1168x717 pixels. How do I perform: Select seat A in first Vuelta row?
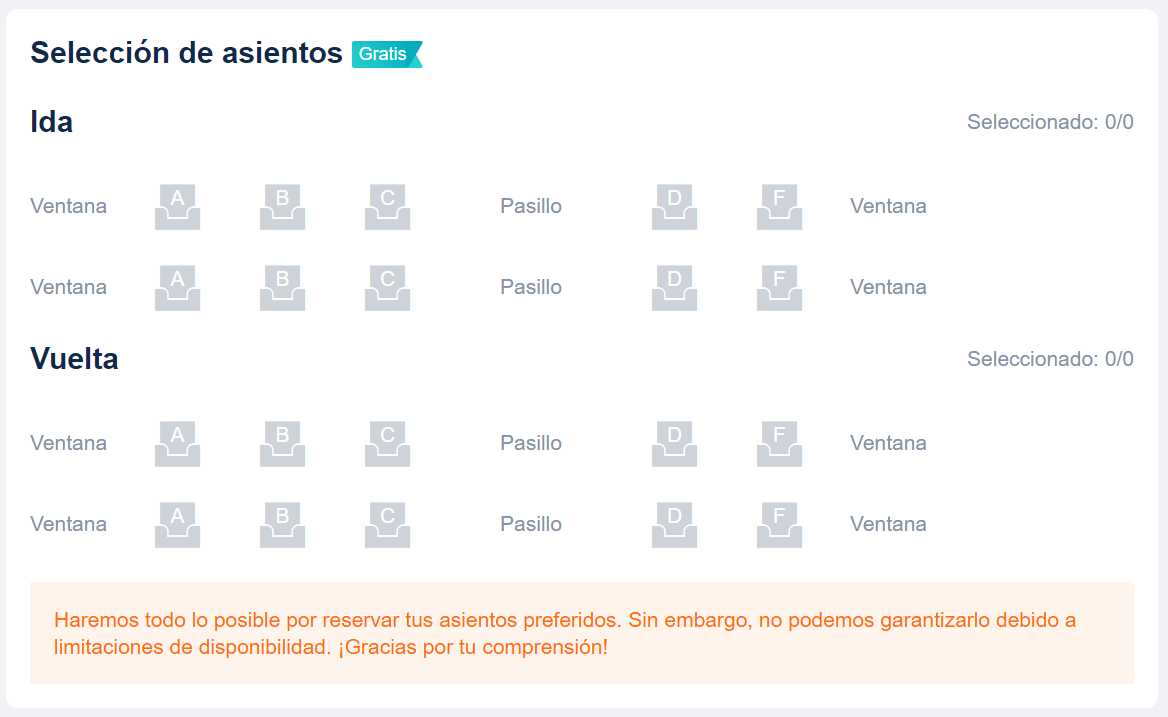coord(177,444)
